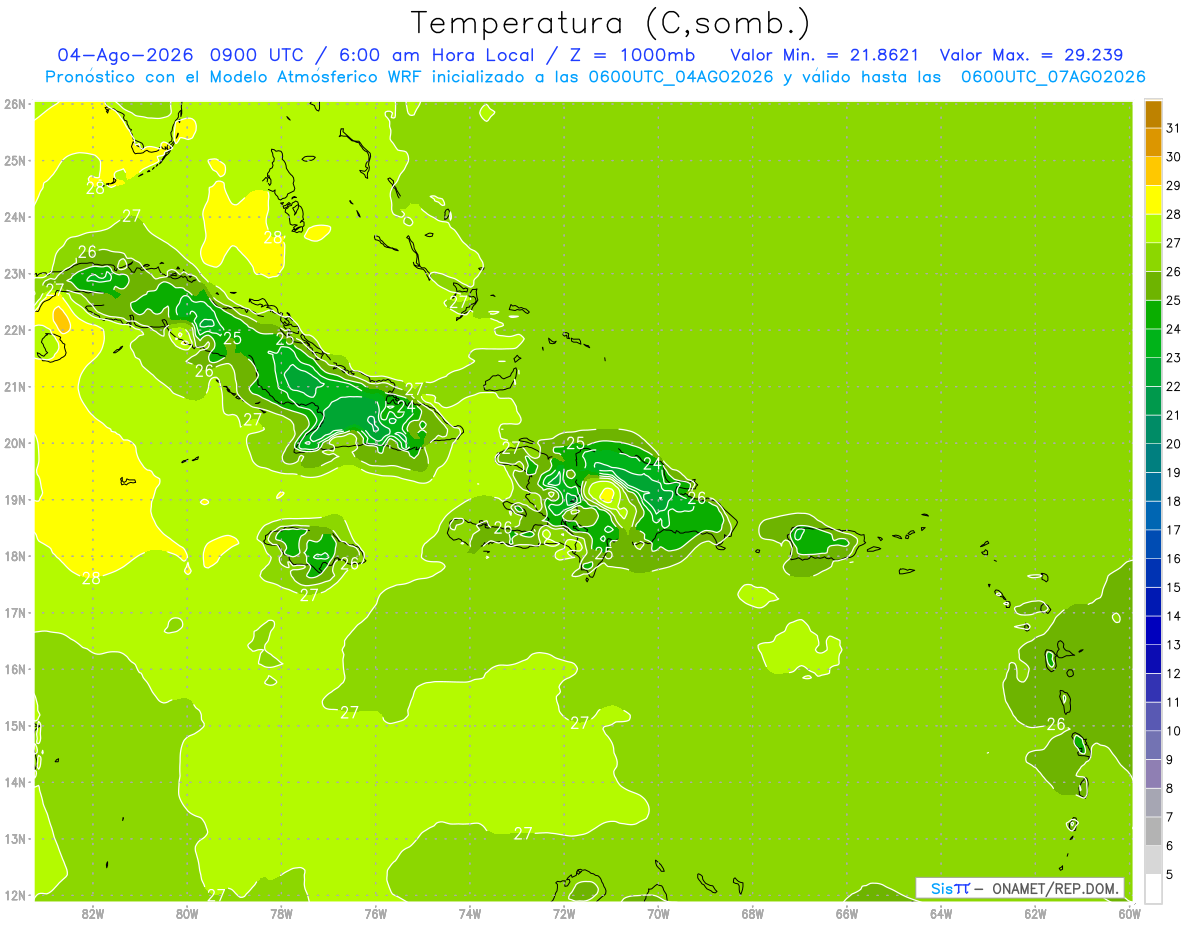
Task: Click the 70W longitude axis label
Action: coord(658,913)
